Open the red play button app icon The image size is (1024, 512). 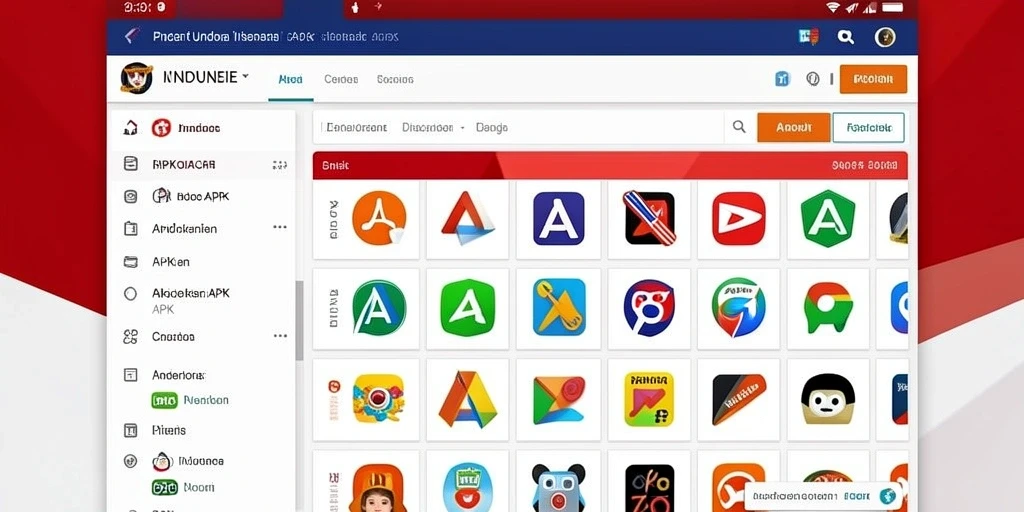tap(739, 218)
